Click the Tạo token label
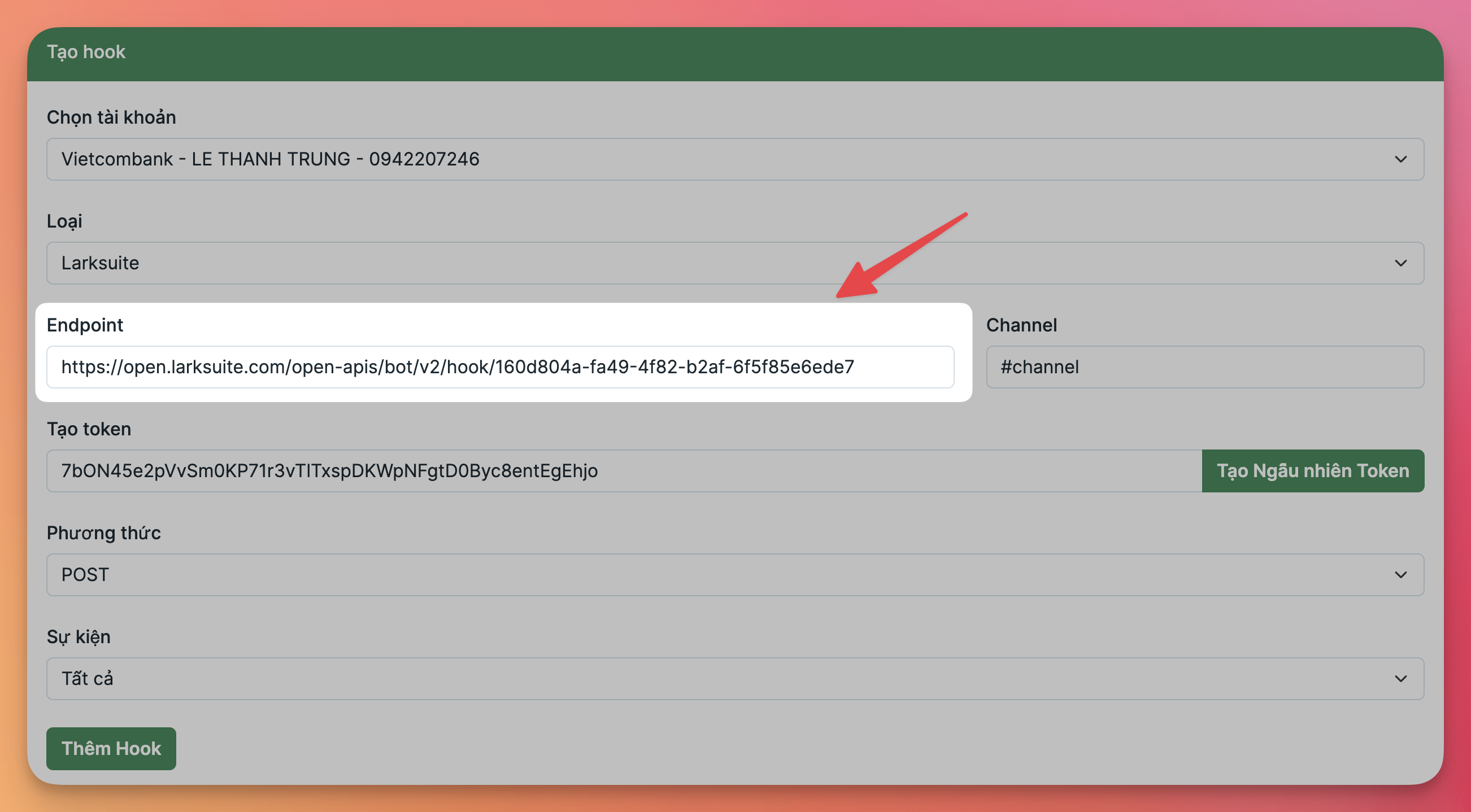 (89, 429)
